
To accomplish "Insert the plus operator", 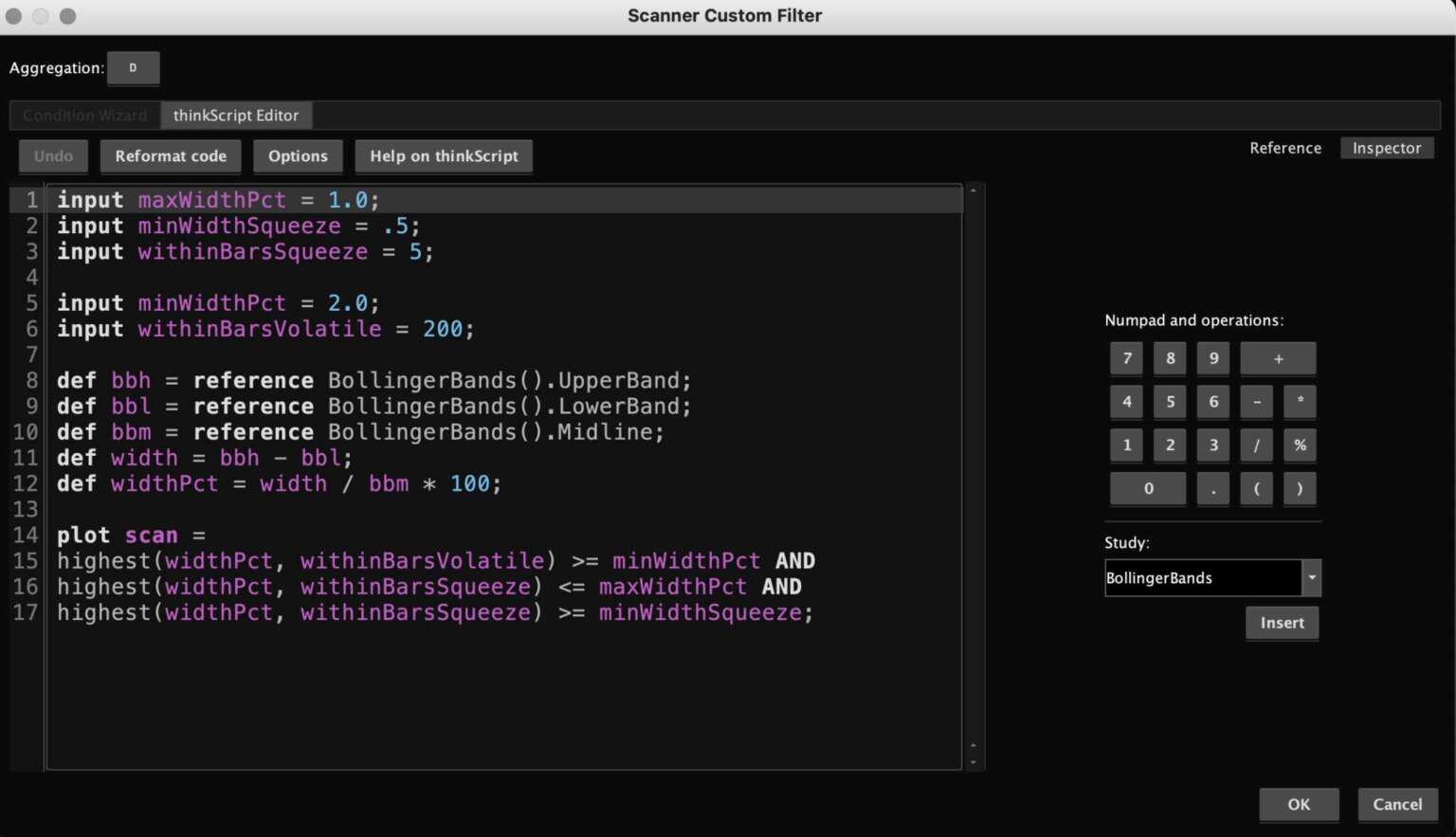I will click(x=1278, y=358).
